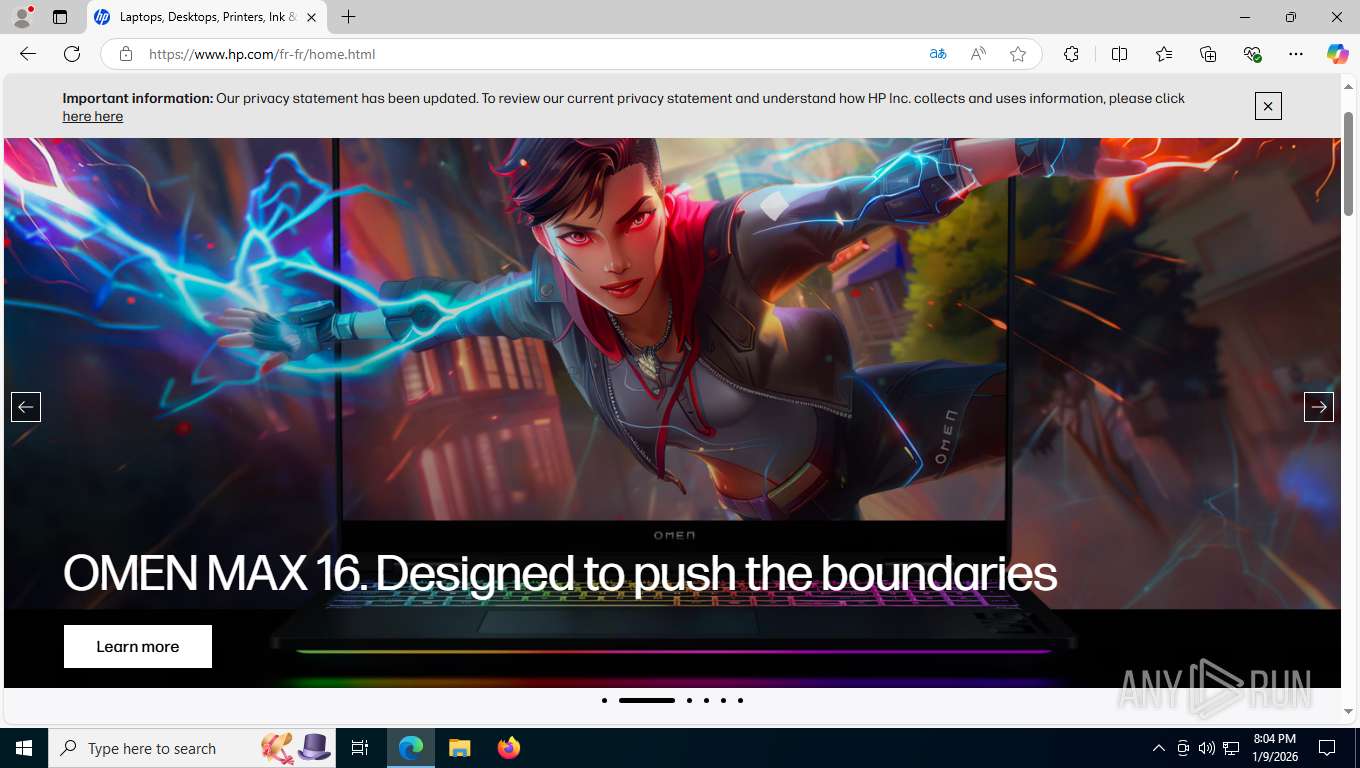Viewport: 1360px width, 768px height.
Task: Open the volume speaker control
Action: (x=1206, y=748)
